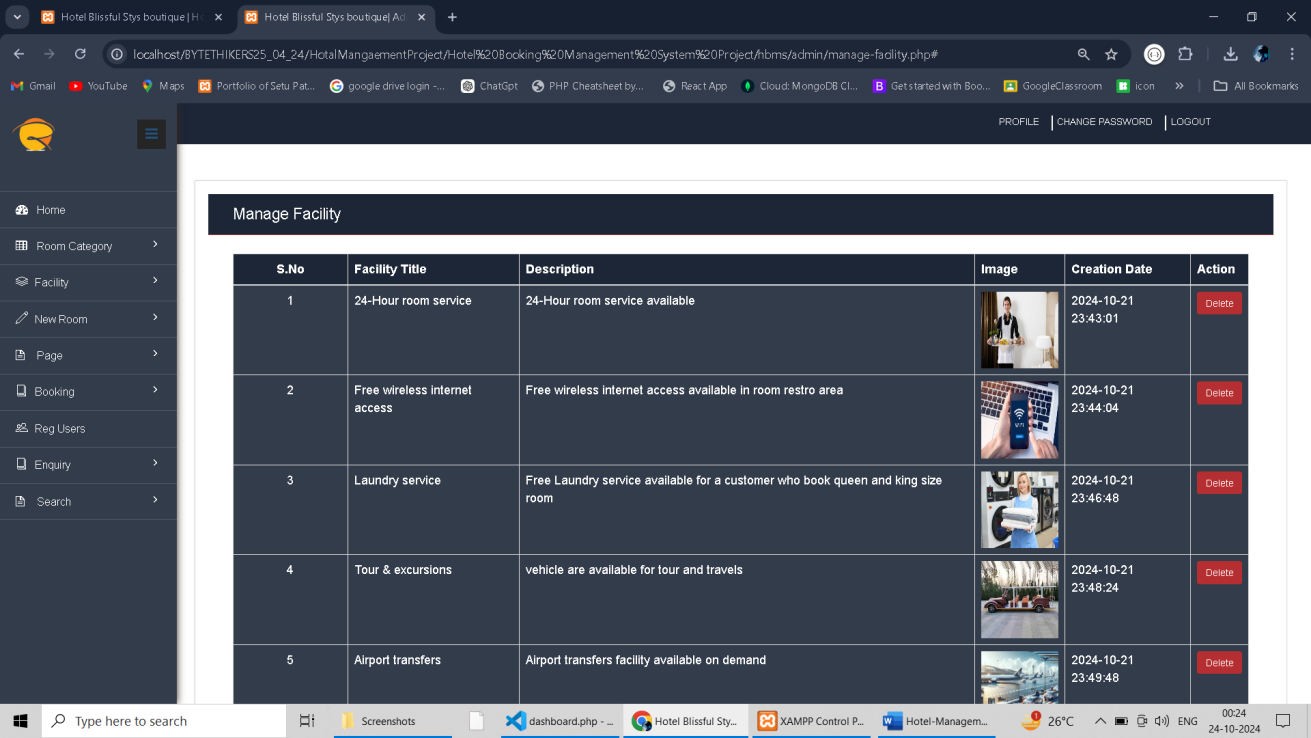Show hidden system tray icons
The image size is (1311, 738).
click(x=1100, y=721)
